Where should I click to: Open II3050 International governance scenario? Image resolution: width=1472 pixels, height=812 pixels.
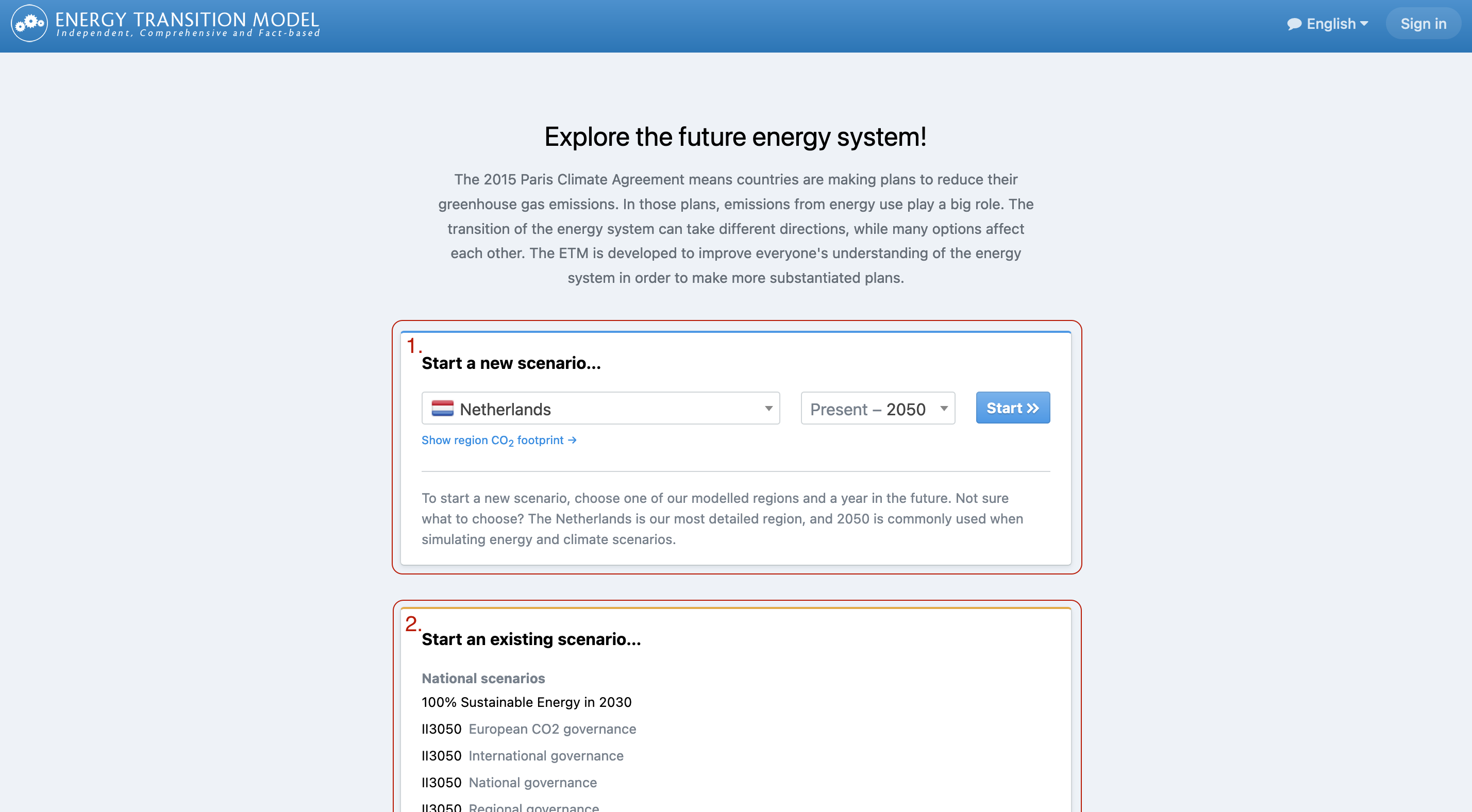(522, 756)
